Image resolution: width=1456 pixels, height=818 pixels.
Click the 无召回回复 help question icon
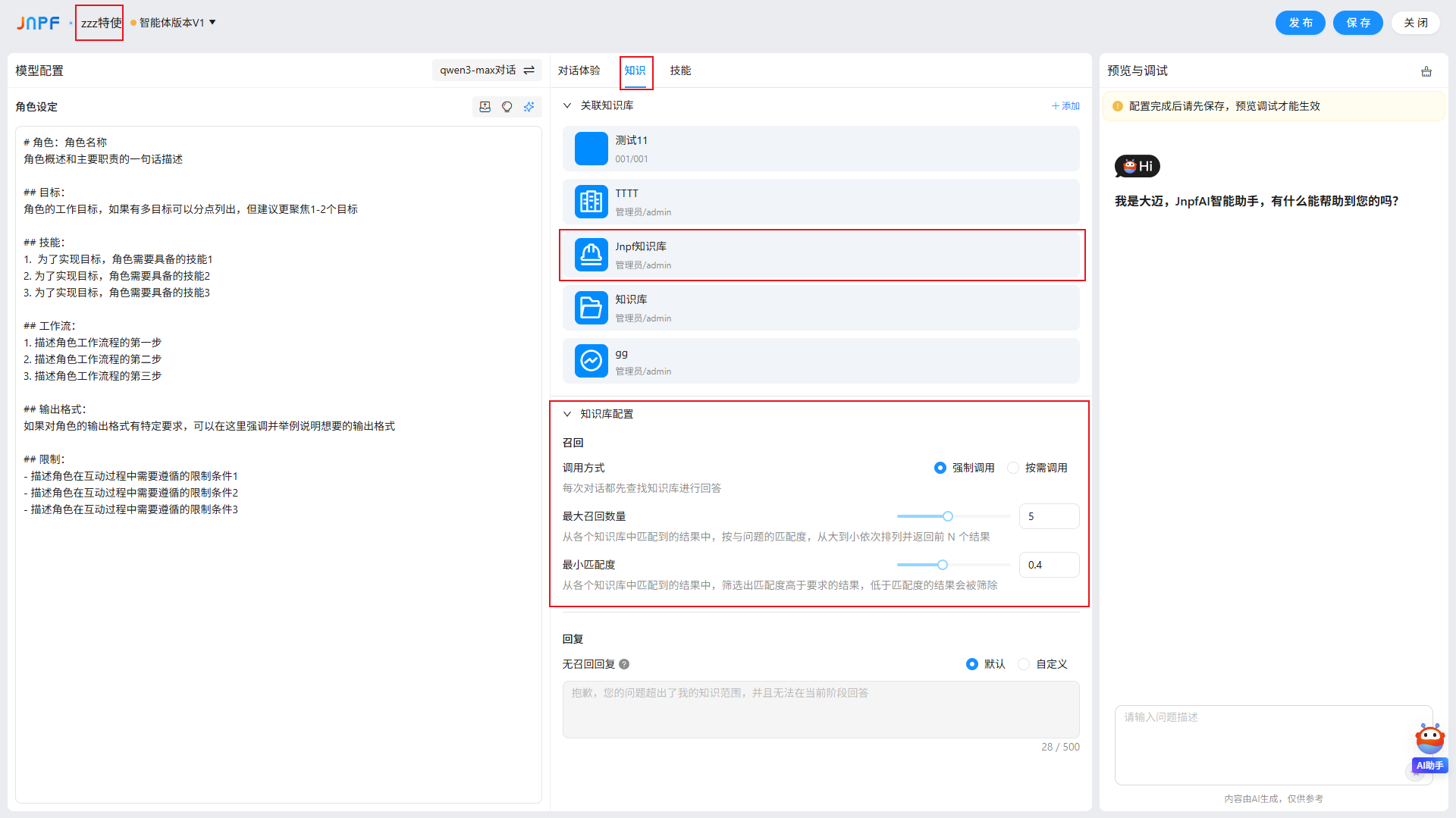pos(624,664)
